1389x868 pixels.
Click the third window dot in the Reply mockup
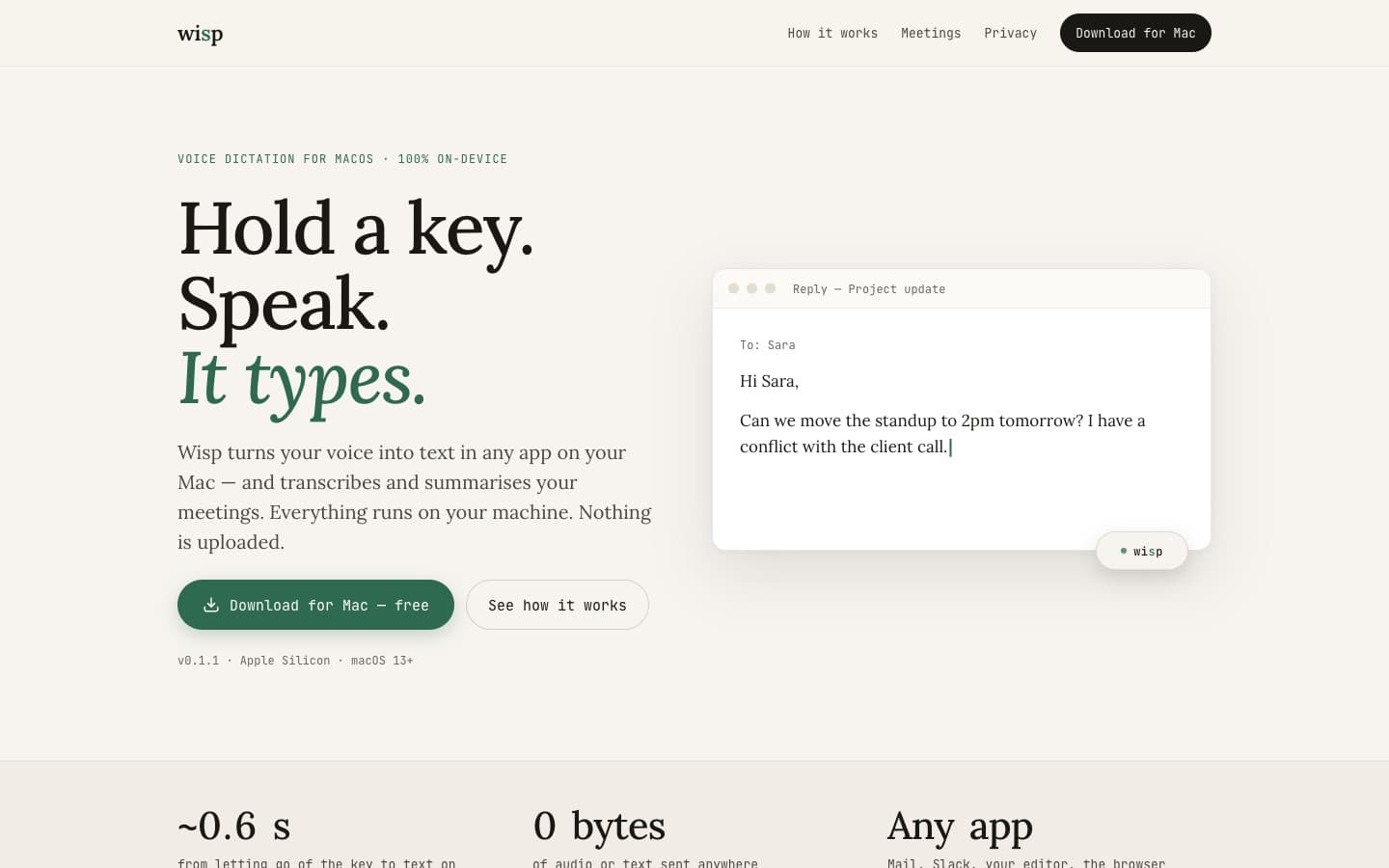coord(770,288)
